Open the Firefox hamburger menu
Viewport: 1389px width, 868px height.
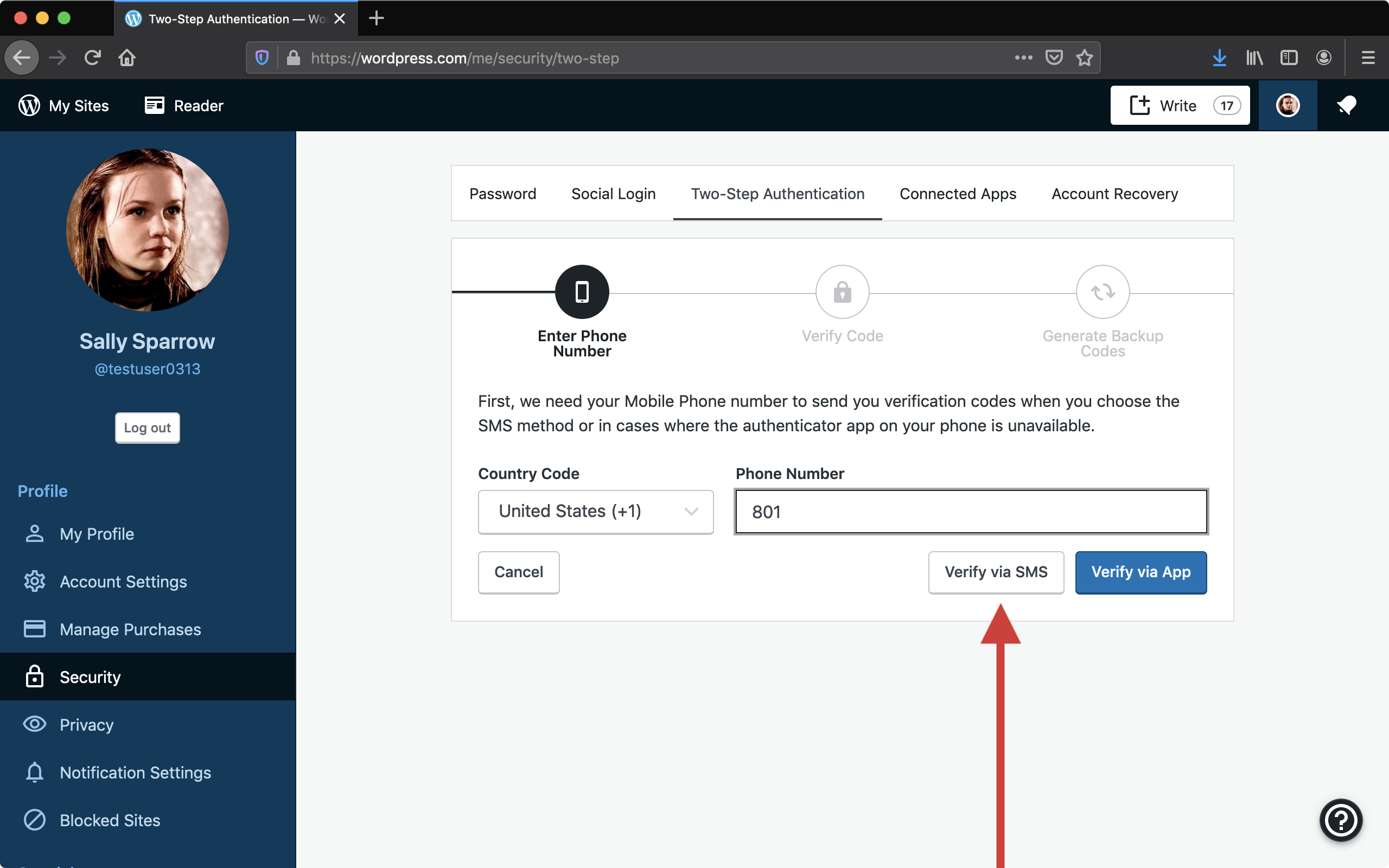[x=1368, y=58]
